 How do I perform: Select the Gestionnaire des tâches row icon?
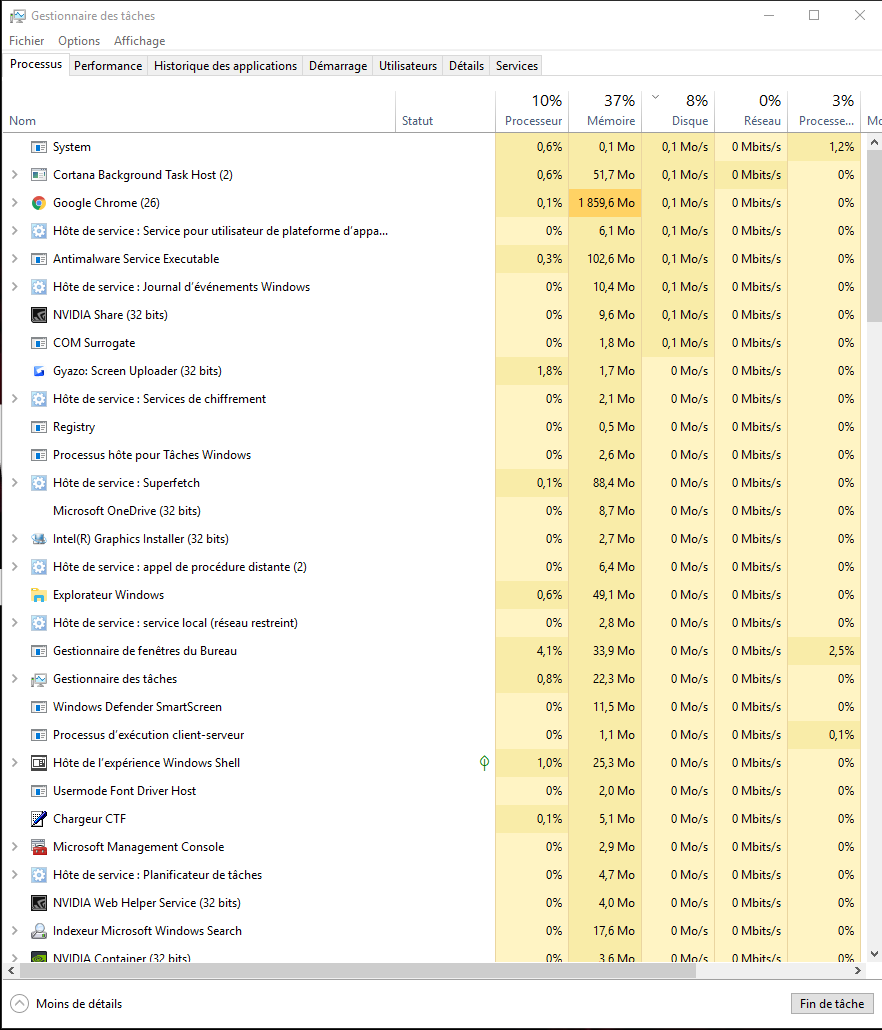[x=39, y=679]
